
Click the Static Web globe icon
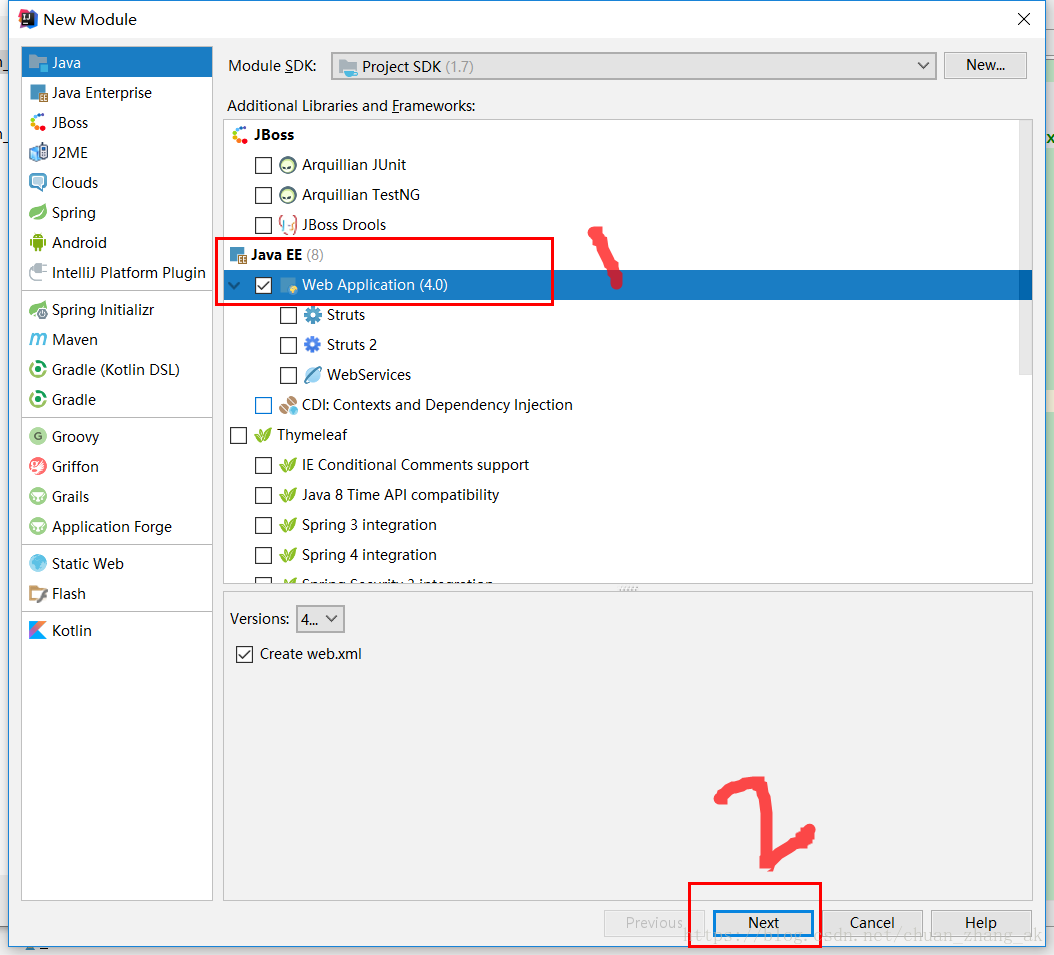pos(38,563)
